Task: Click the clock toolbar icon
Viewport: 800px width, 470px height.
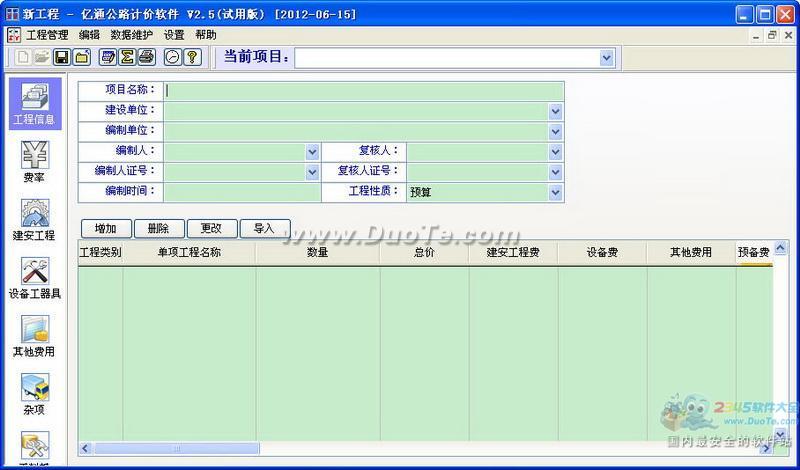Action: (x=172, y=57)
